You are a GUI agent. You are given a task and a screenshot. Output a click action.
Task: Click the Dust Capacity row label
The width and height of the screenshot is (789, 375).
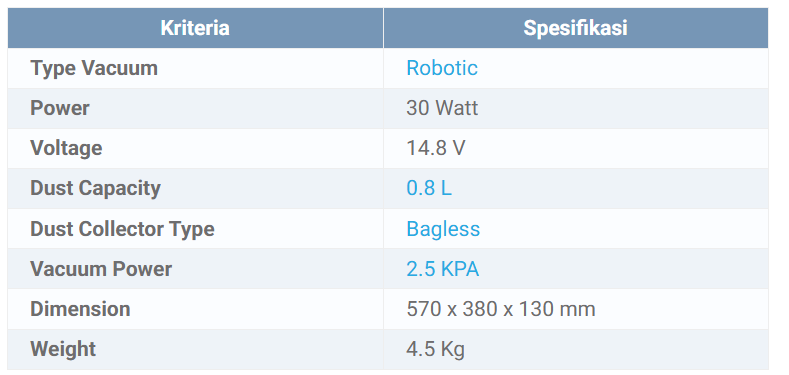(x=96, y=188)
